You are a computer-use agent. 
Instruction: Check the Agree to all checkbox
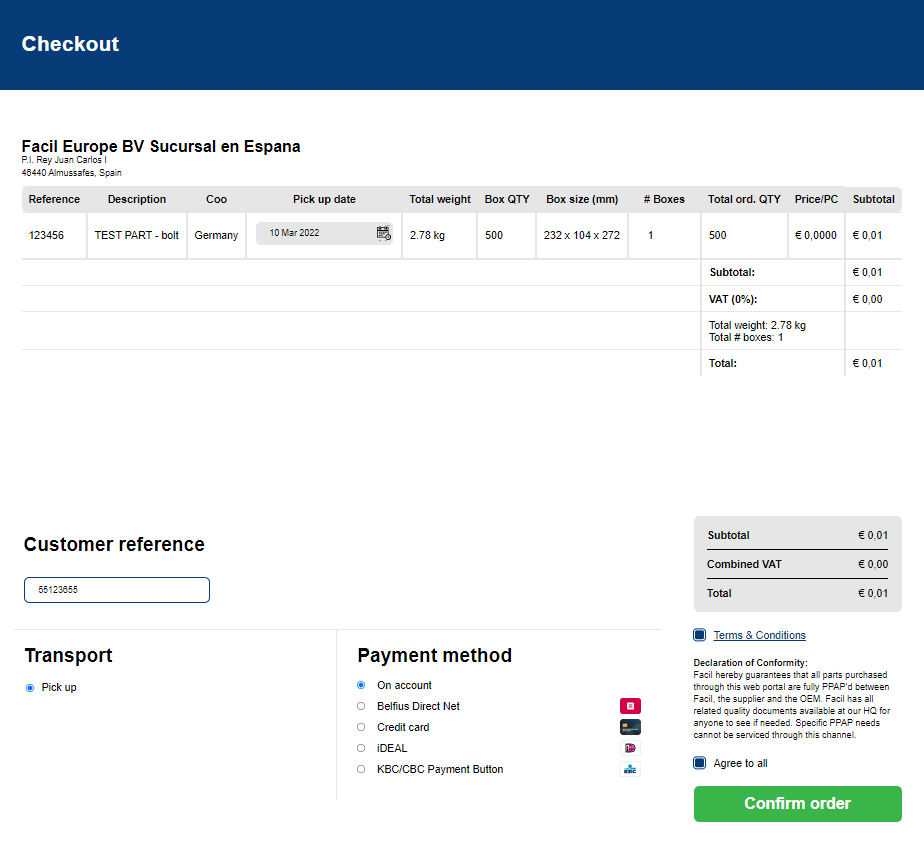pyautogui.click(x=700, y=763)
